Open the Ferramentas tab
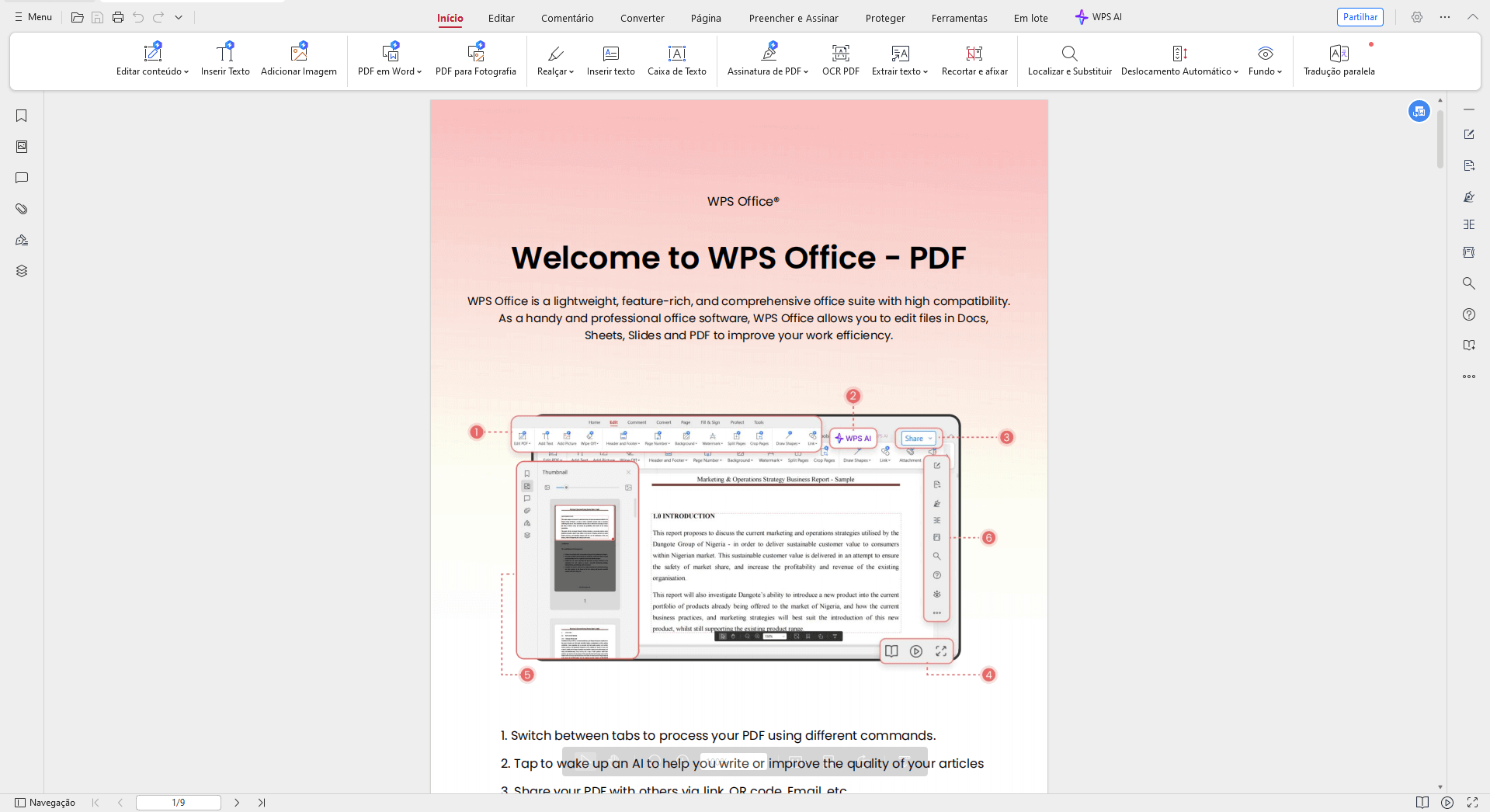 [x=960, y=18]
